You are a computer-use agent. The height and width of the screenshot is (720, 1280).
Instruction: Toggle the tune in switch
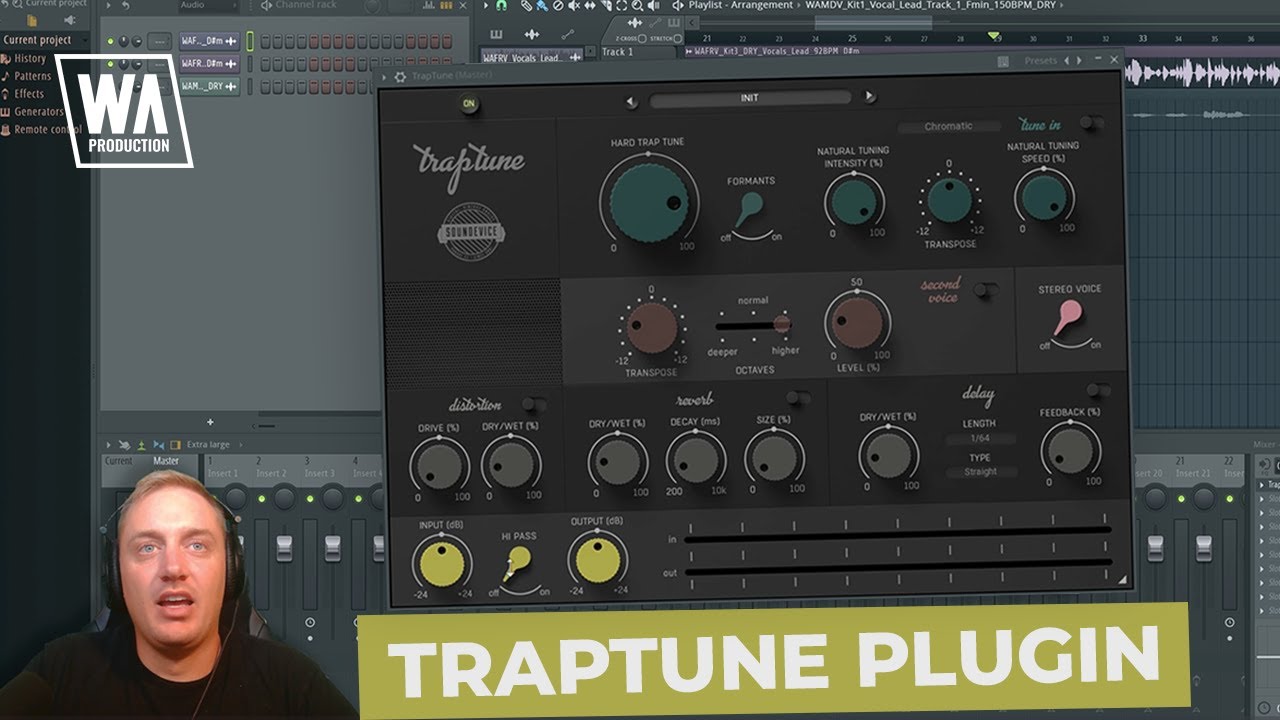click(x=1091, y=122)
